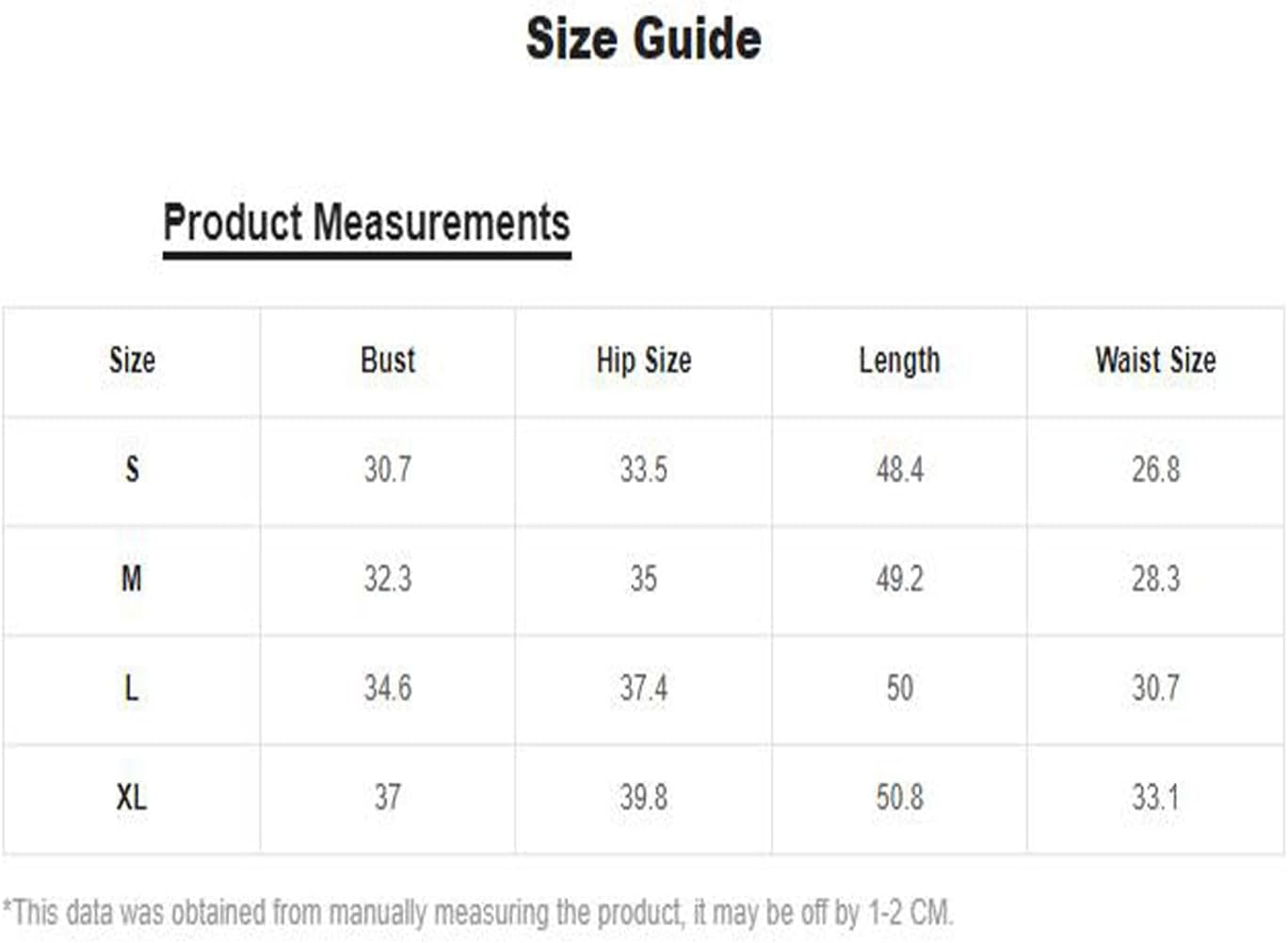Click the Bust column header

click(388, 360)
